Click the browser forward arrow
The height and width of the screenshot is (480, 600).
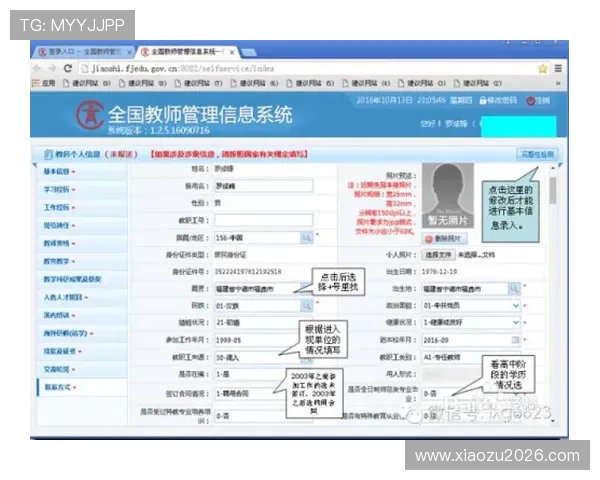pos(52,68)
